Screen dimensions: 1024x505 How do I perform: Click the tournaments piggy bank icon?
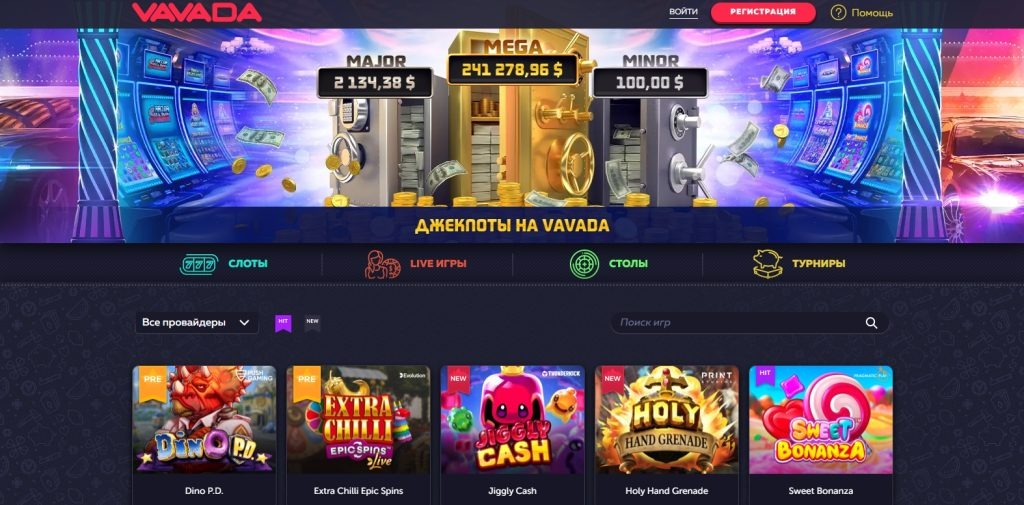767,264
